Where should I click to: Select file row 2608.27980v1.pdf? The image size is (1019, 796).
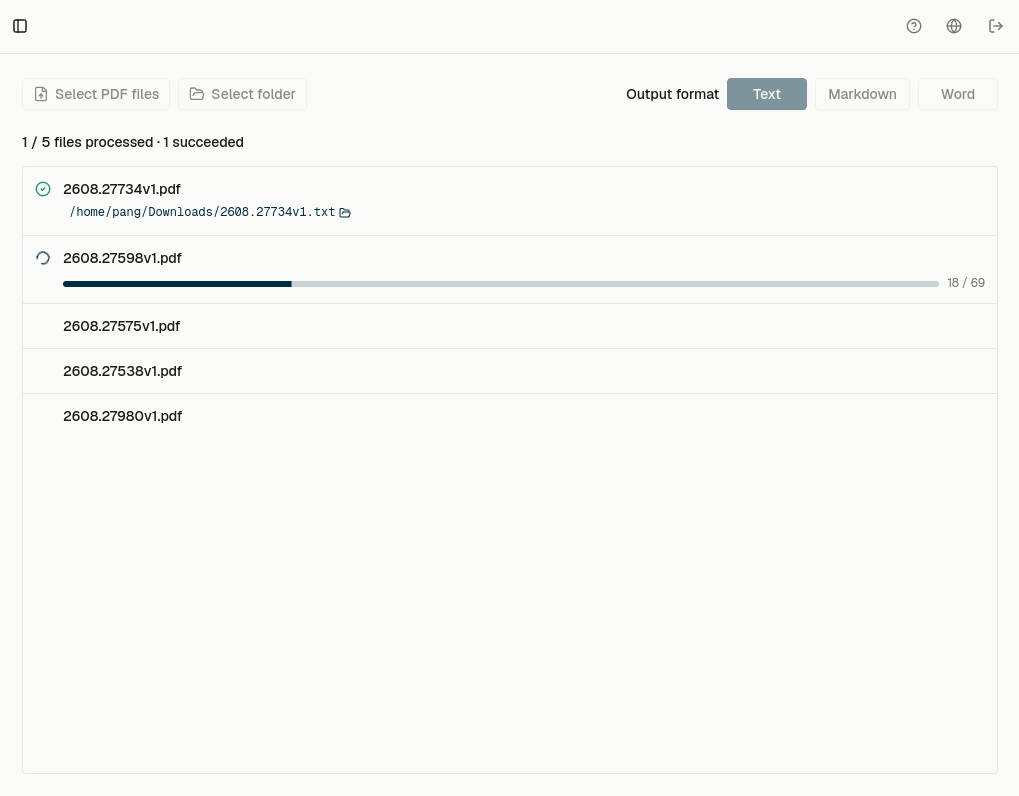click(x=510, y=416)
